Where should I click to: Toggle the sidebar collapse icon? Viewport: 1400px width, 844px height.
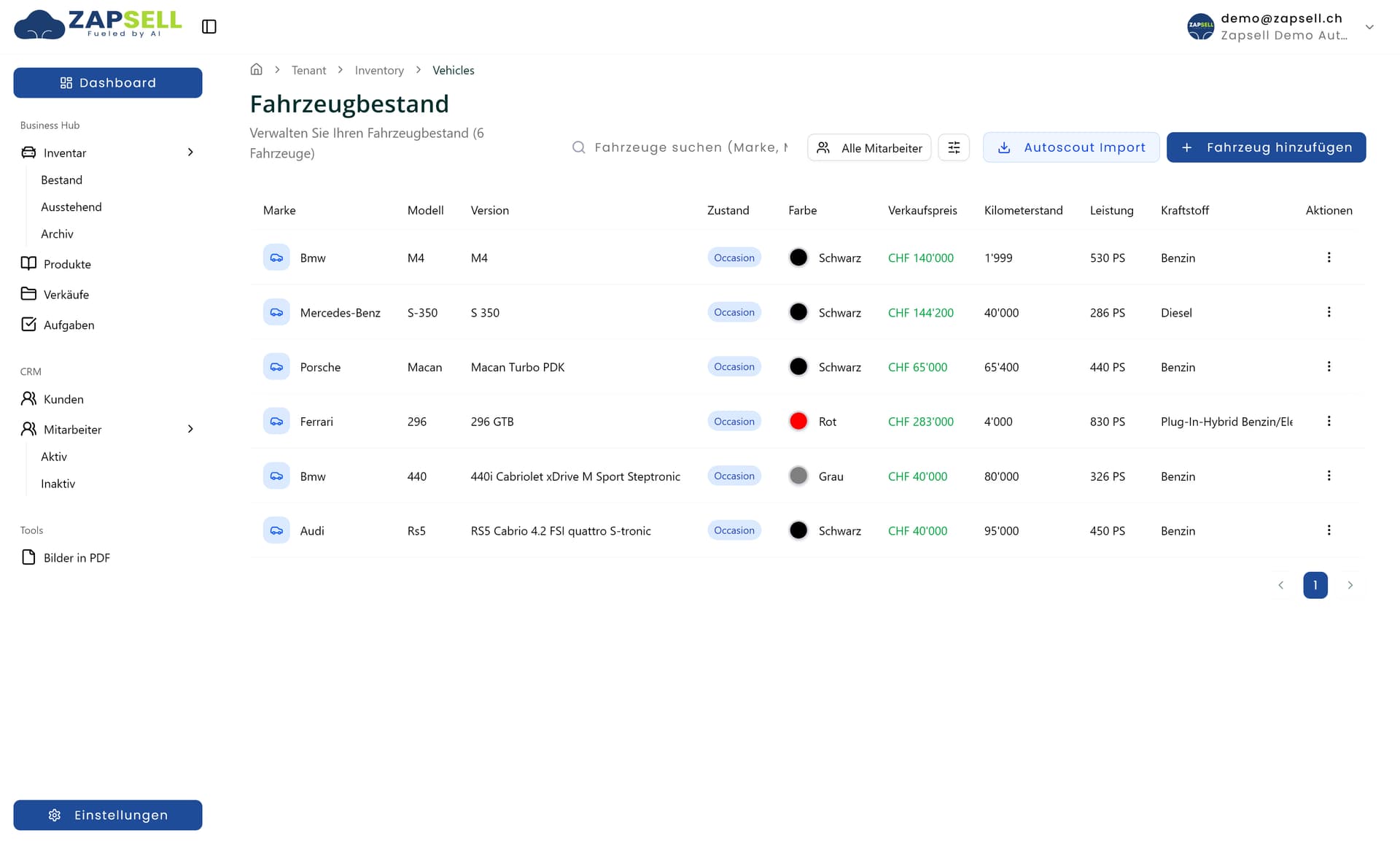[x=209, y=27]
